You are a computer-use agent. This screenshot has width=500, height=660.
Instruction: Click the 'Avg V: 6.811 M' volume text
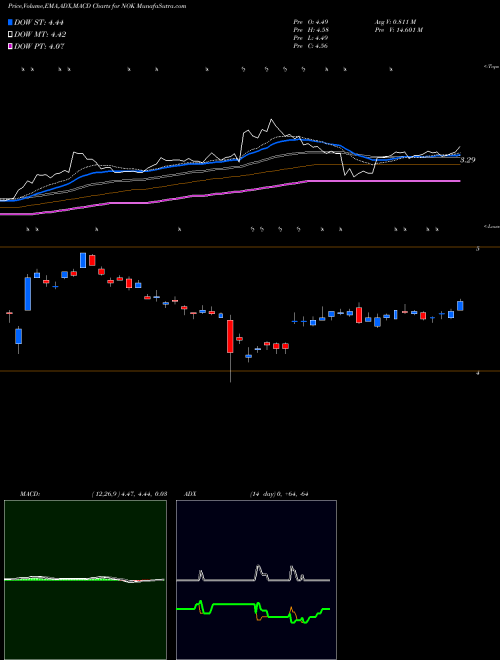click(395, 21)
